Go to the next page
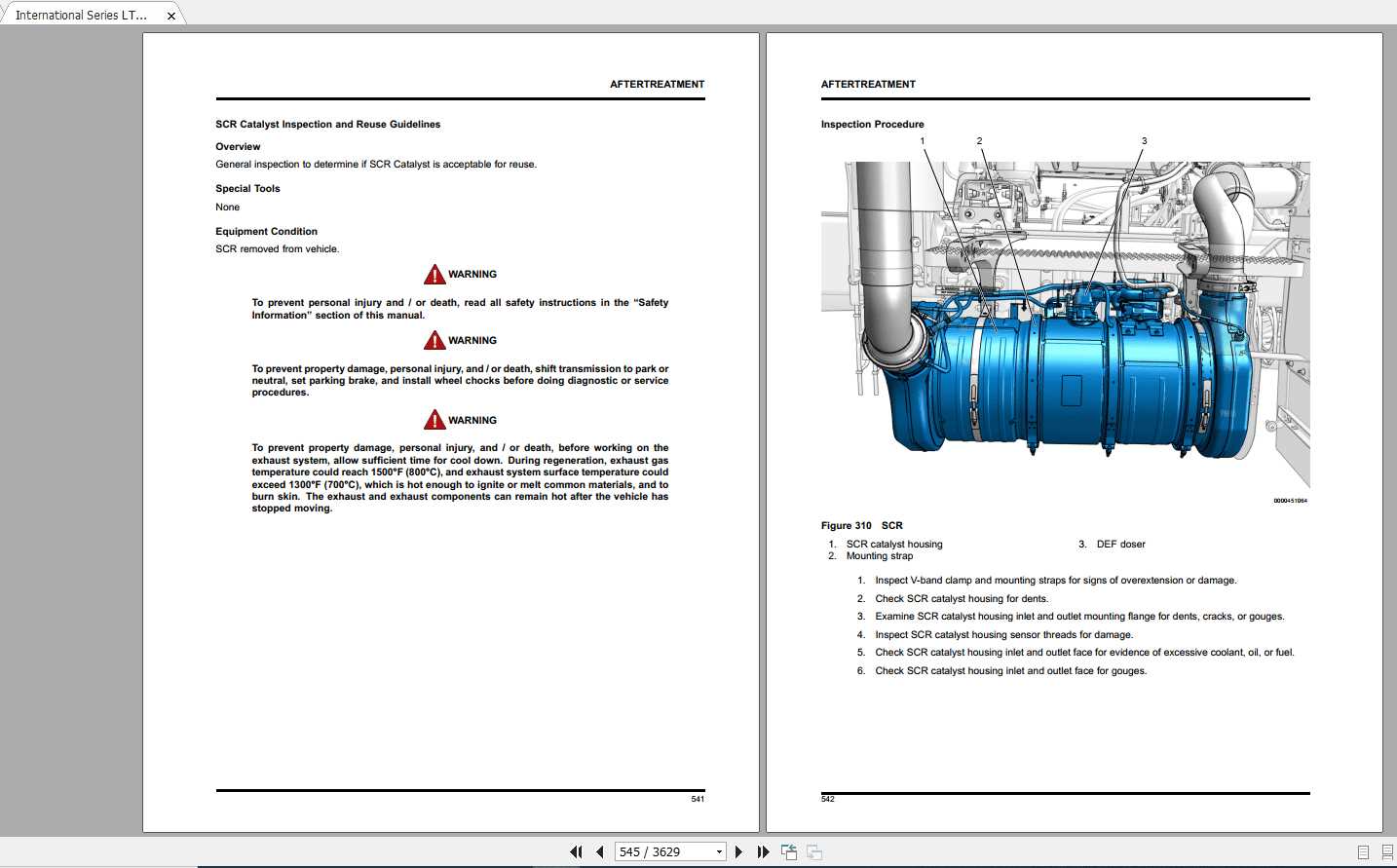The height and width of the screenshot is (868, 1397). (738, 851)
